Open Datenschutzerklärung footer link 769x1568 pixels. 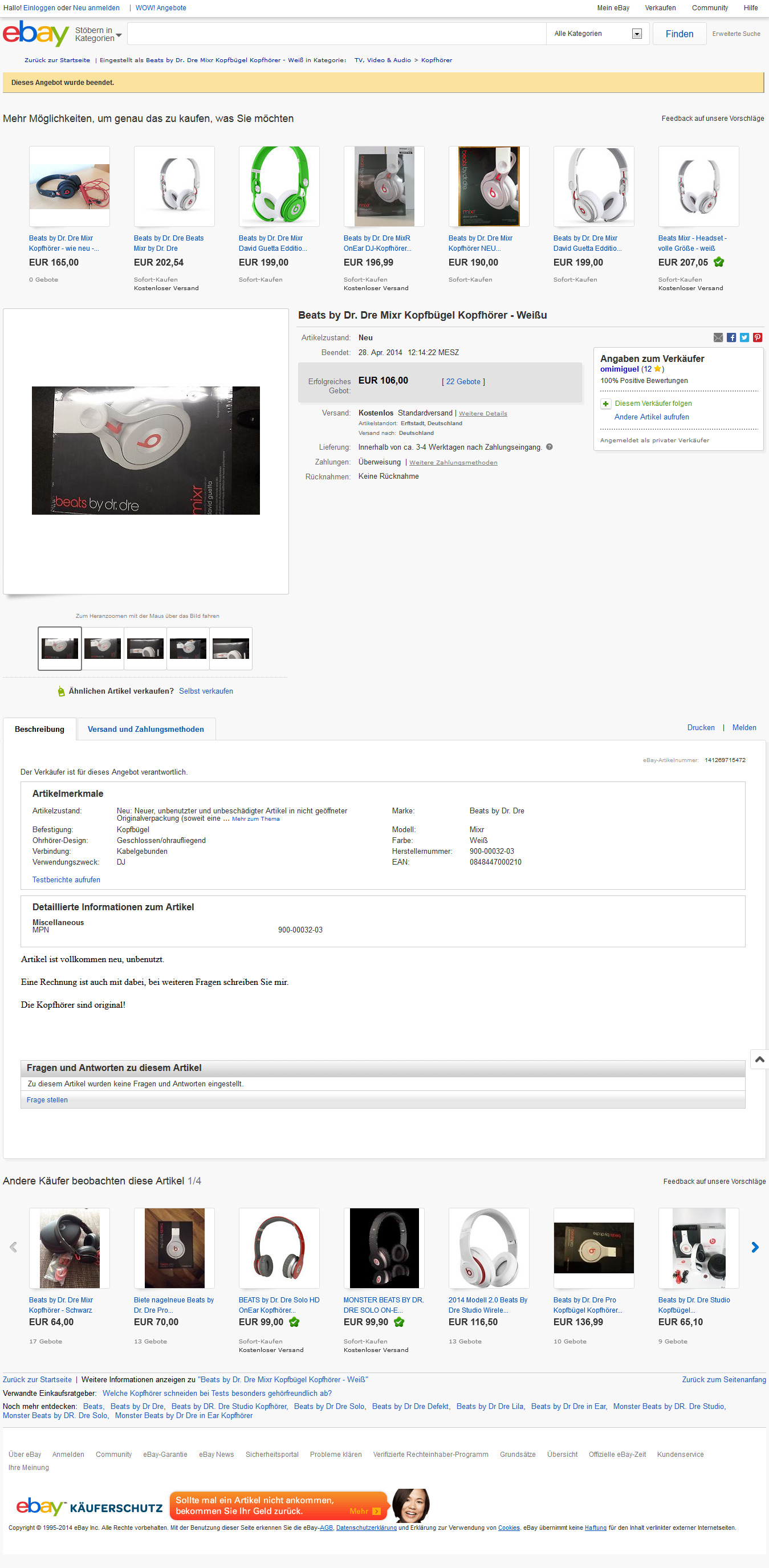(366, 1528)
